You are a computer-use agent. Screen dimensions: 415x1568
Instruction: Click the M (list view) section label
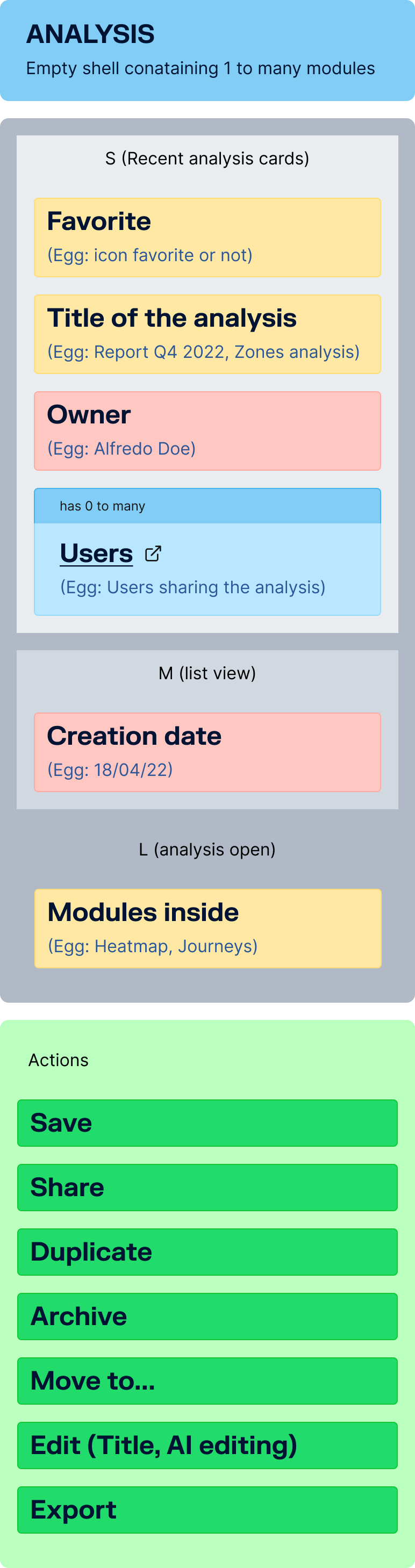207,674
